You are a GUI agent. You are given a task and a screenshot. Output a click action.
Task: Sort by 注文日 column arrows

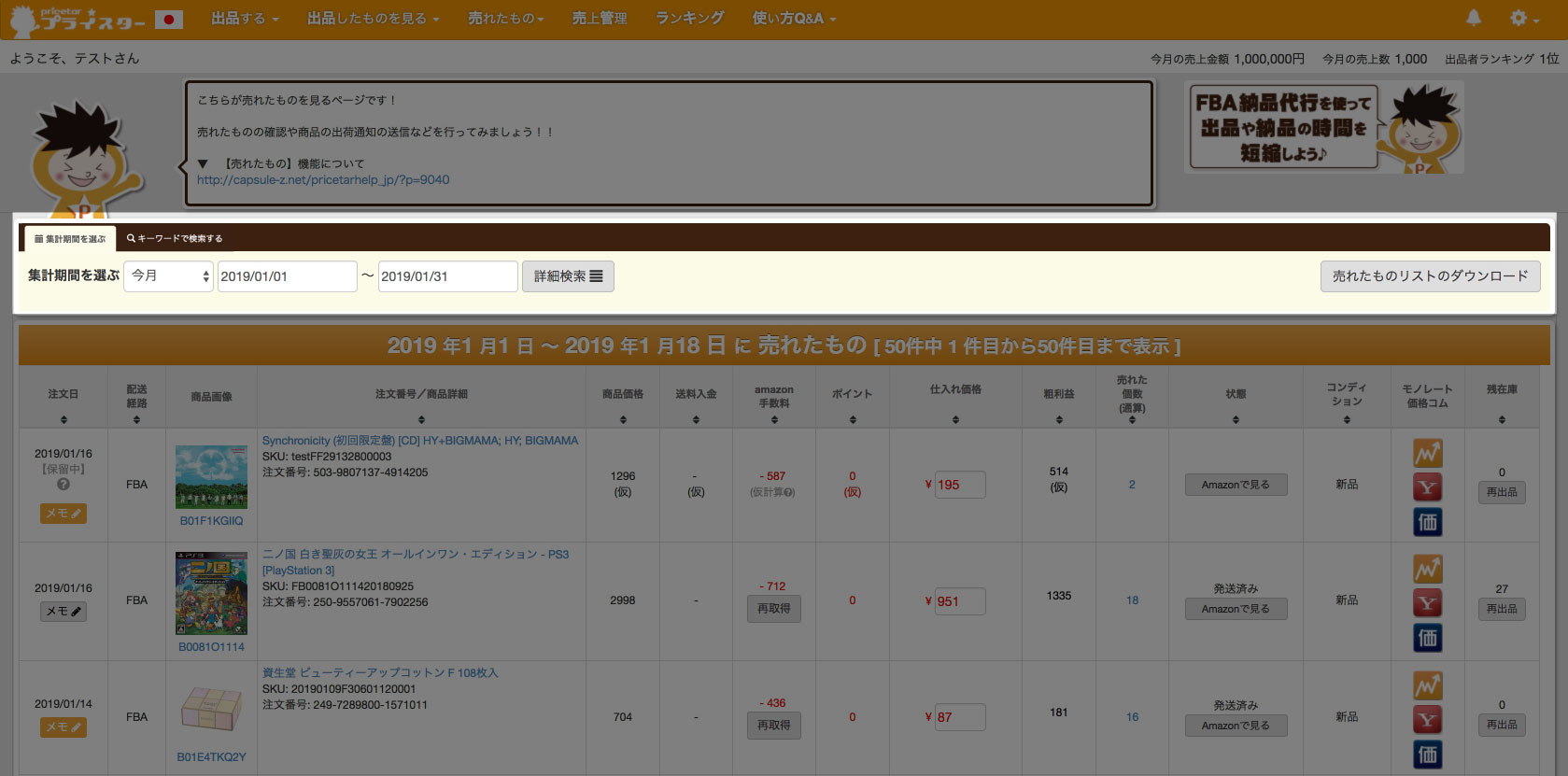point(64,420)
